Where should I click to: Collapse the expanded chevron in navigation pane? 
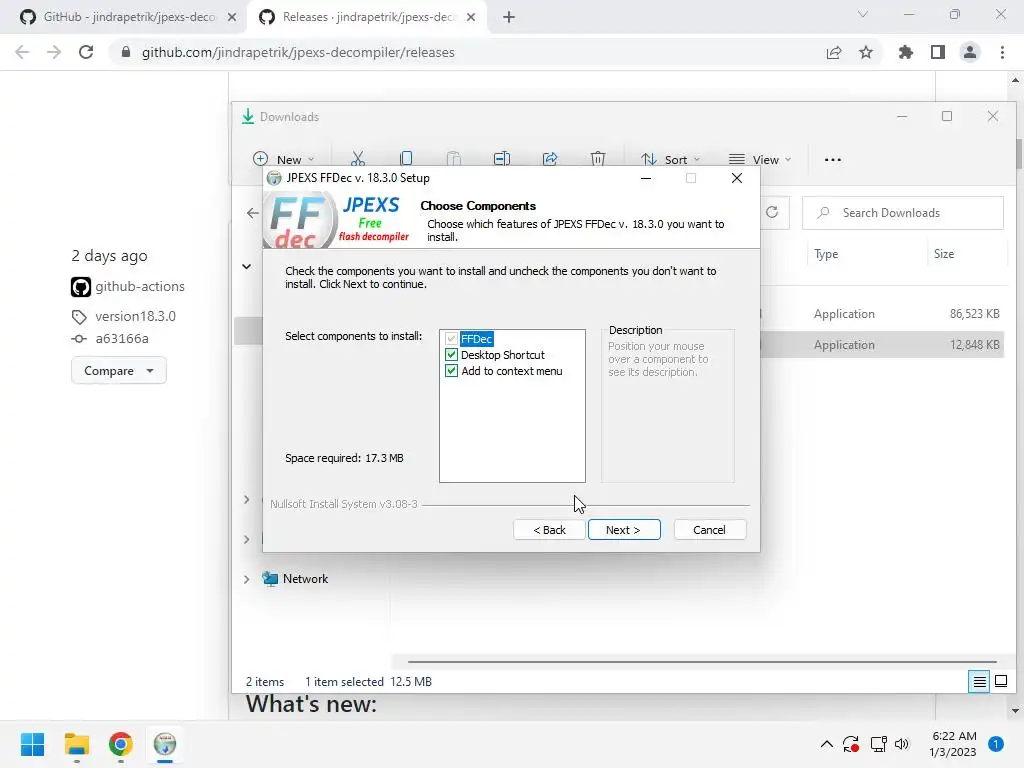click(246, 266)
